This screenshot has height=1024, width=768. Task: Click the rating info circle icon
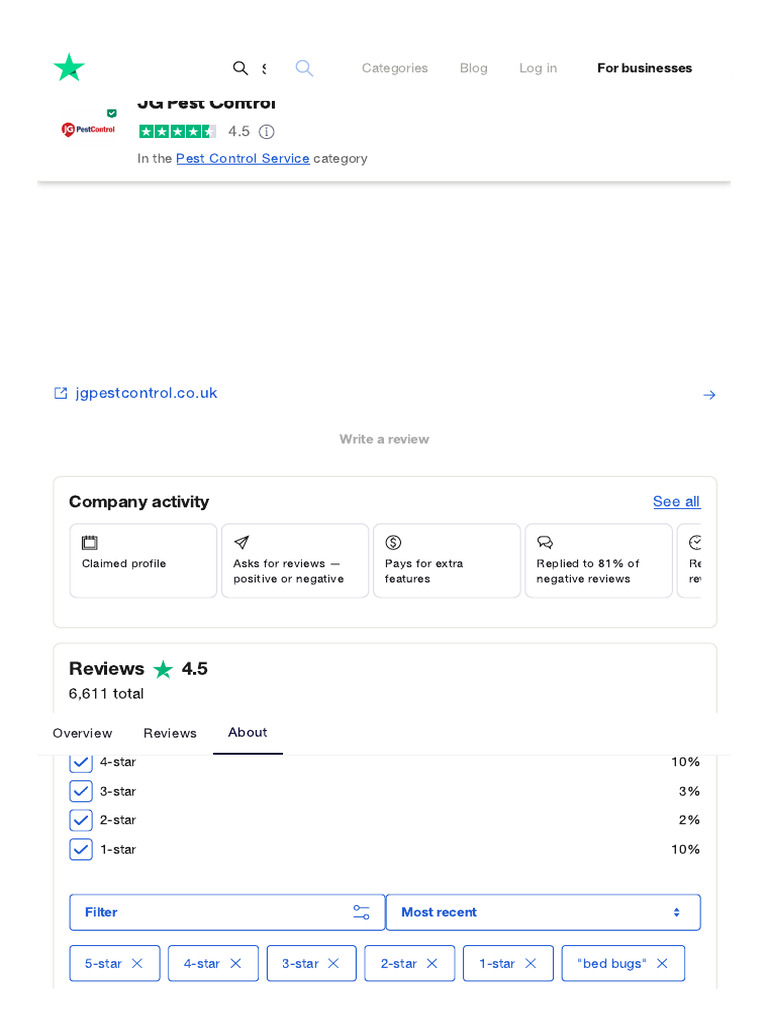click(266, 132)
